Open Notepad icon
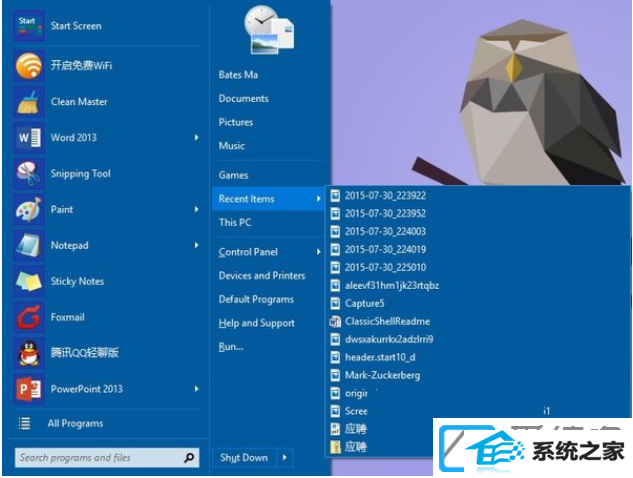Viewport: 633px width, 478px height. (29, 245)
